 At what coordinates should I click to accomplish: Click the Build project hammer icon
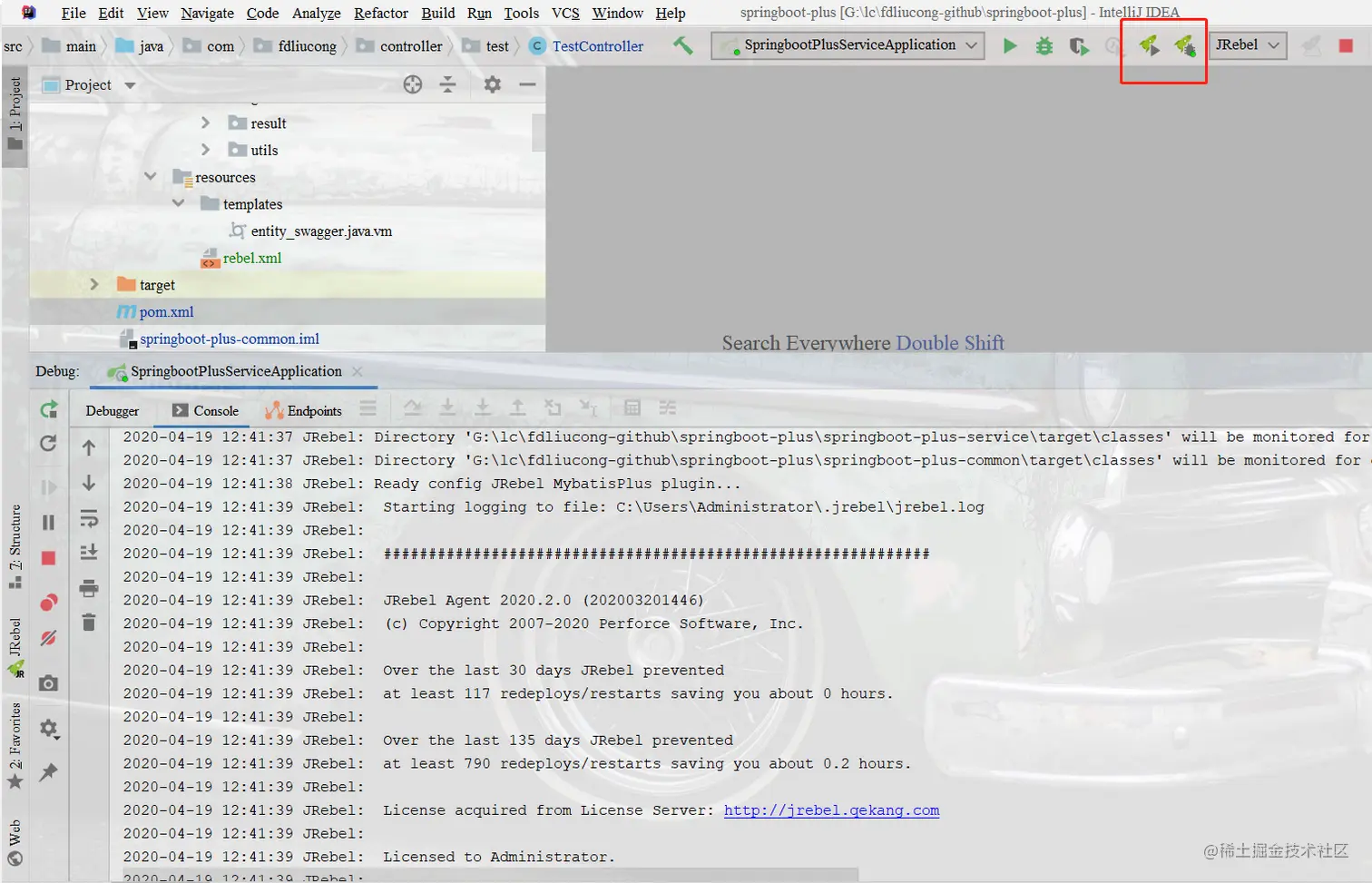[682, 44]
